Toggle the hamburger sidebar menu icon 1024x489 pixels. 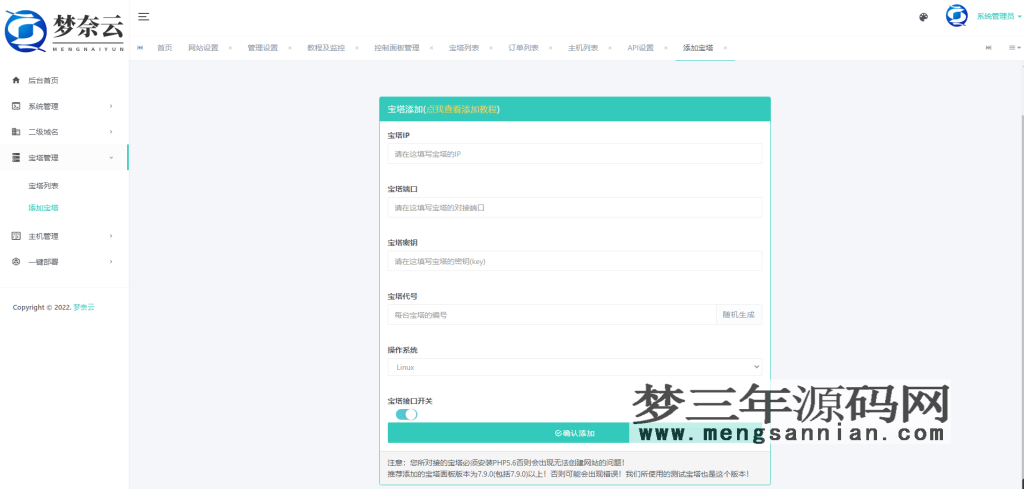144,17
